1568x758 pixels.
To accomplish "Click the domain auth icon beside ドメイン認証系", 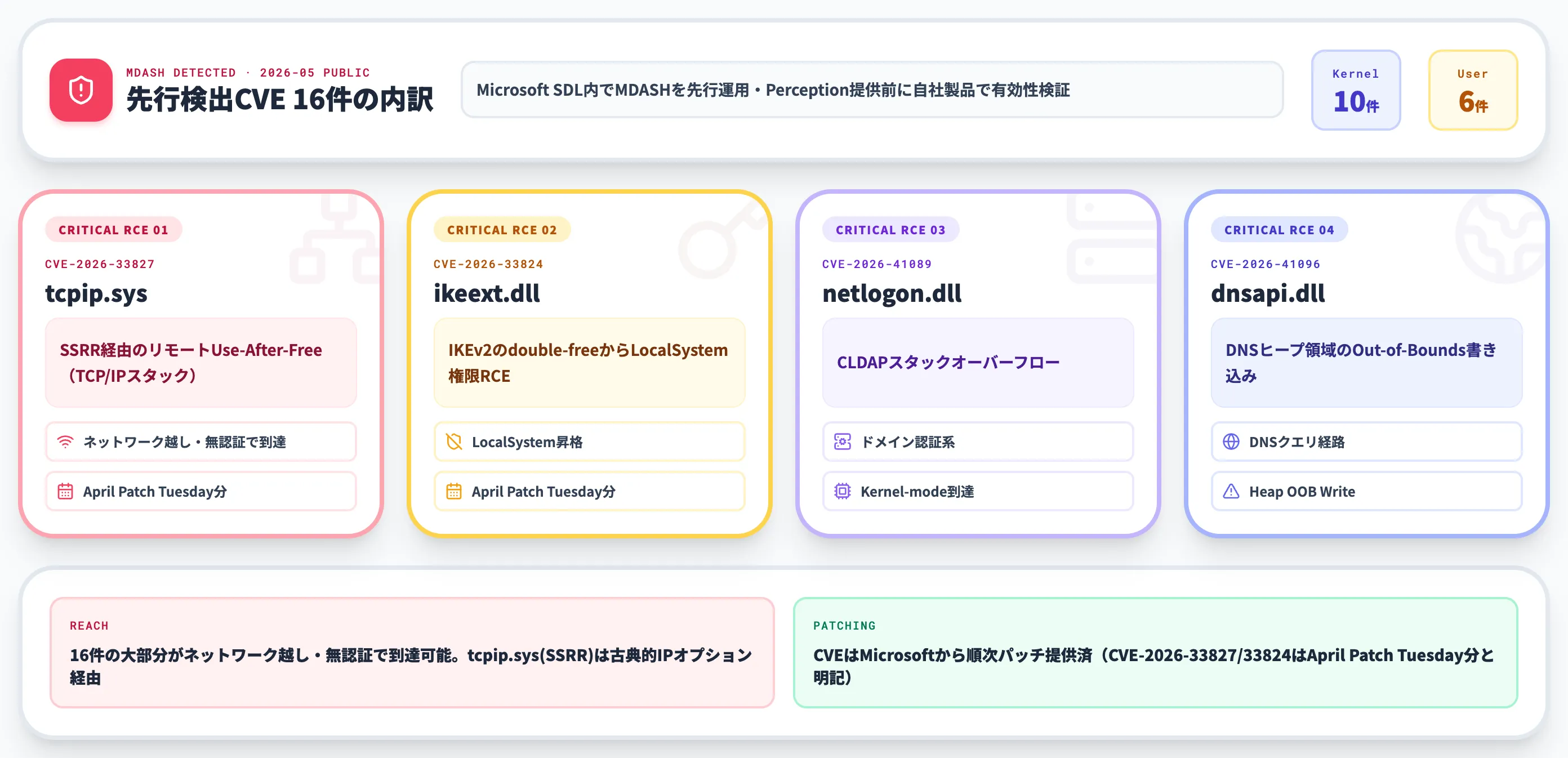I will pyautogui.click(x=843, y=442).
